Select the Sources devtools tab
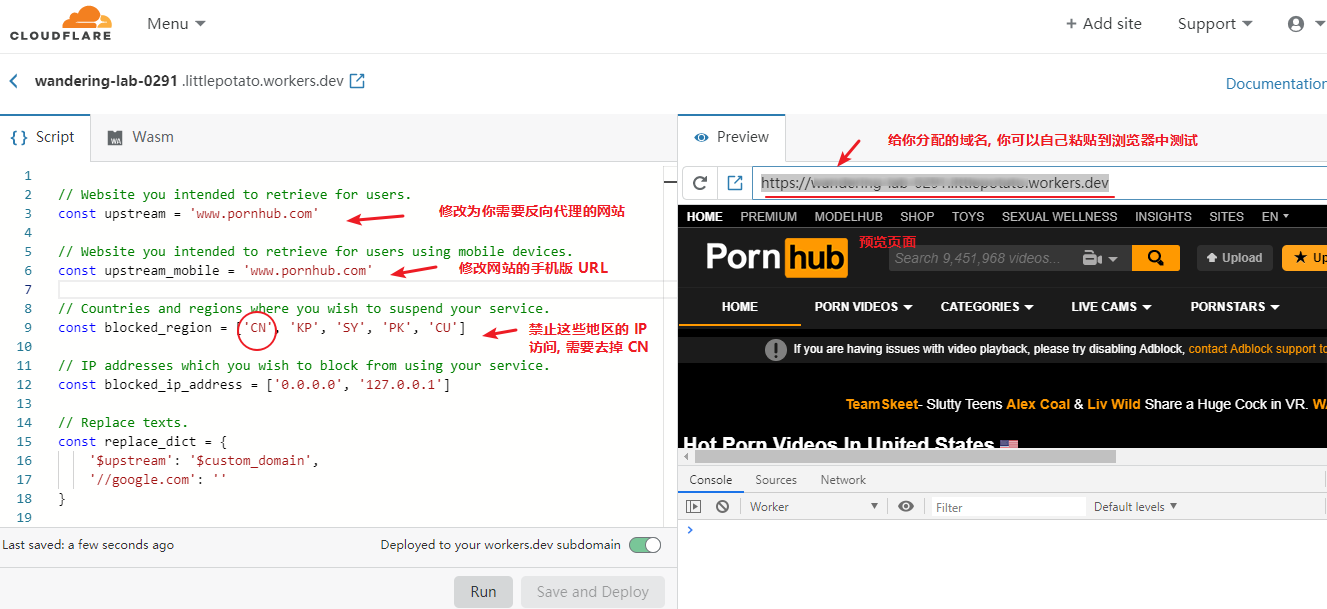Image resolution: width=1327 pixels, height=609 pixels. pos(776,480)
